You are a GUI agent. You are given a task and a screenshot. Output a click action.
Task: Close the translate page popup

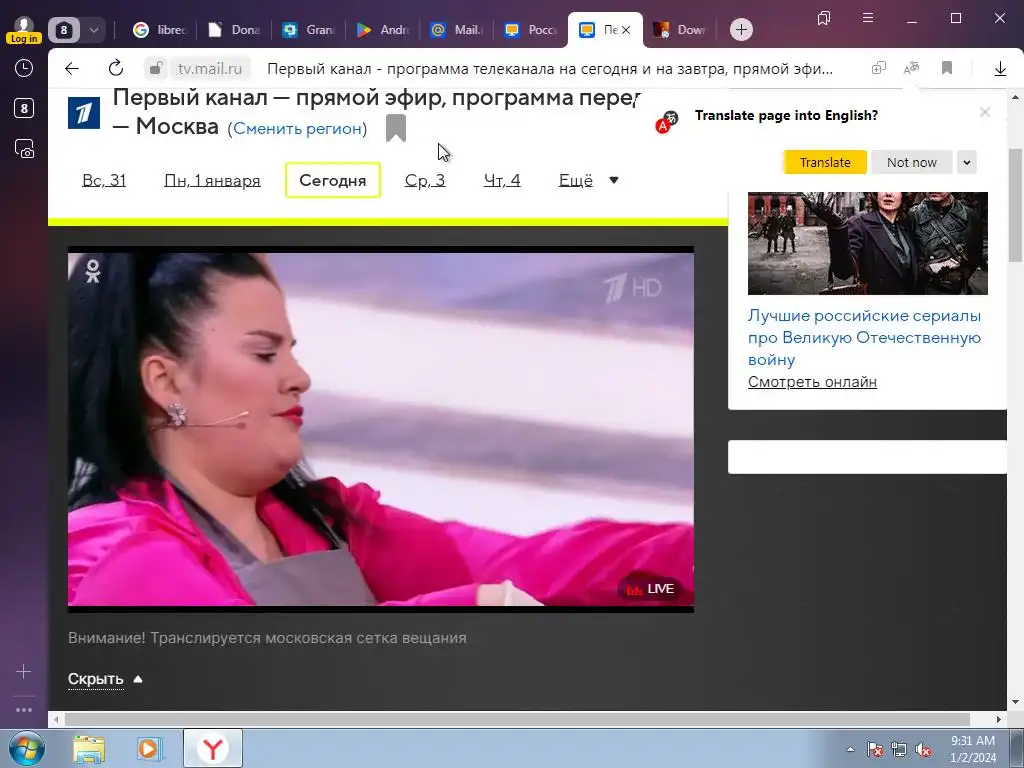coord(985,112)
